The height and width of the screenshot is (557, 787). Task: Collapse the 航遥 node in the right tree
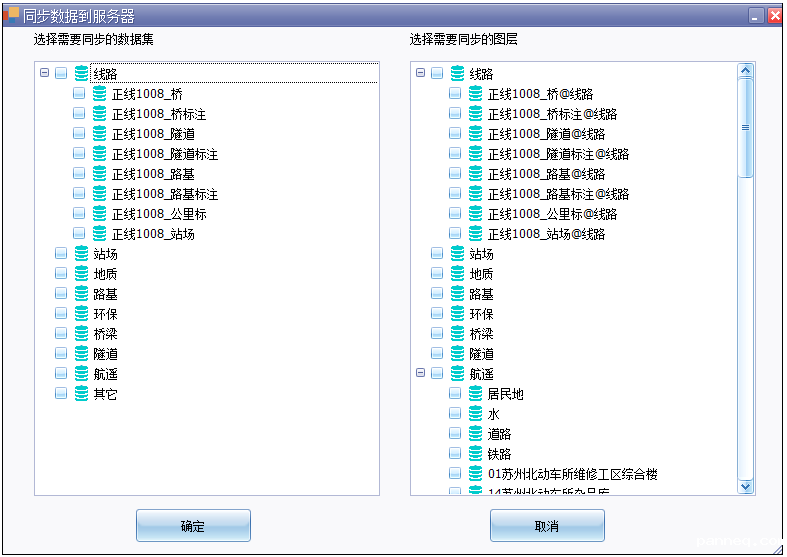click(x=420, y=373)
